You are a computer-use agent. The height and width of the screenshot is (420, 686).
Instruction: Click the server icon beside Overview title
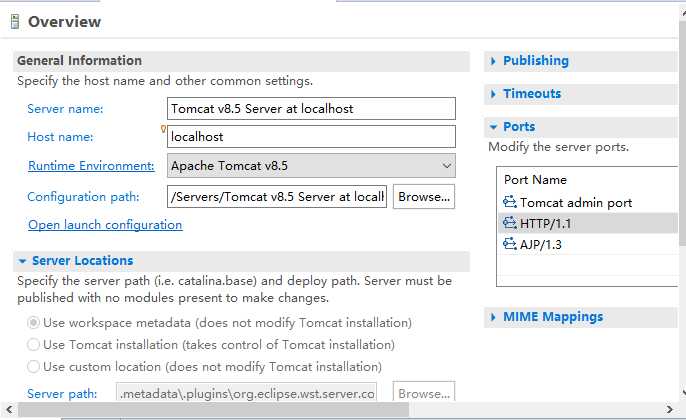tap(15, 21)
